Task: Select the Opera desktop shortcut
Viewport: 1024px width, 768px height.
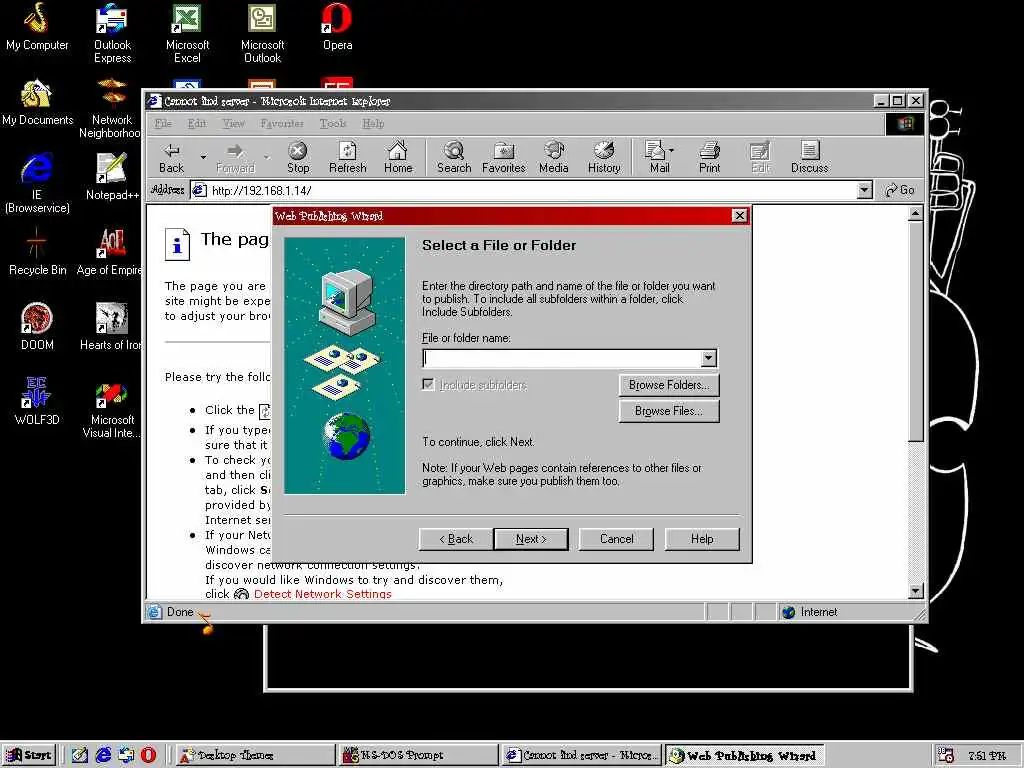Action: coord(338,27)
